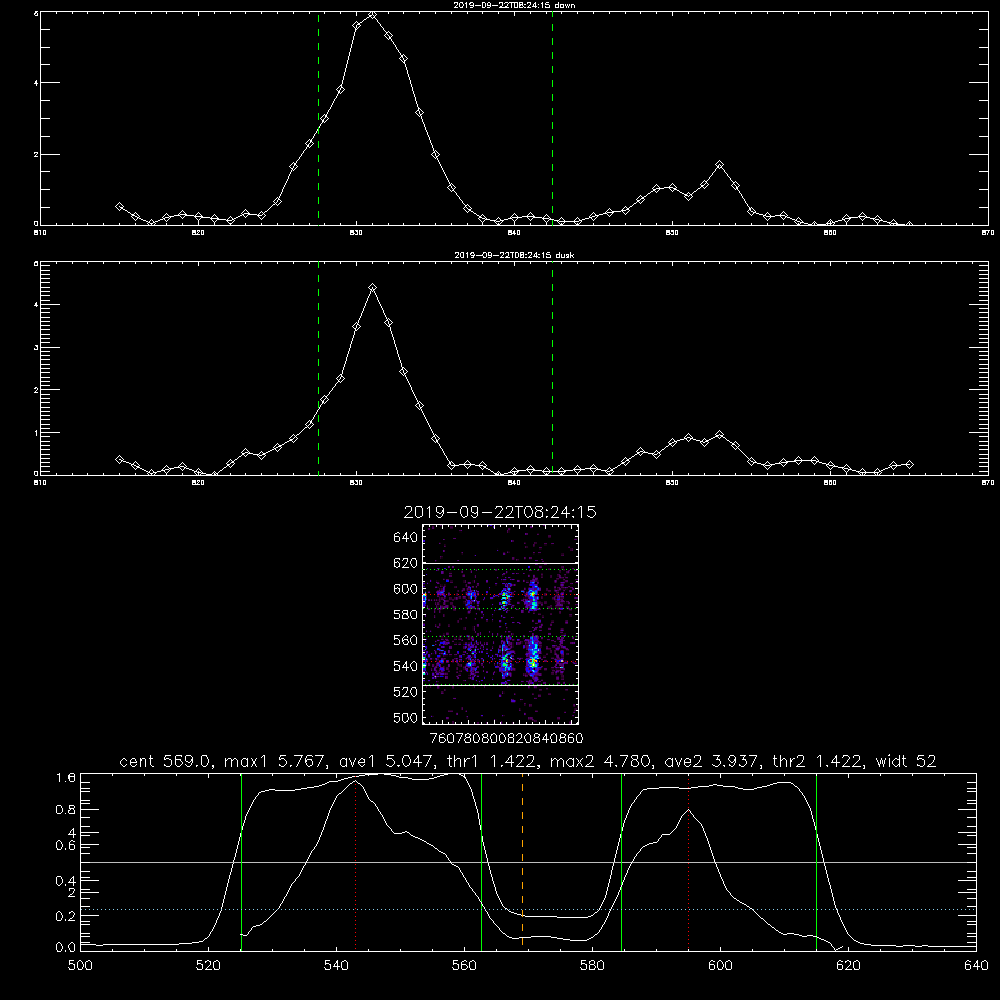Click the "560" x-axis label of bottom plot

pyautogui.click(x=464, y=966)
